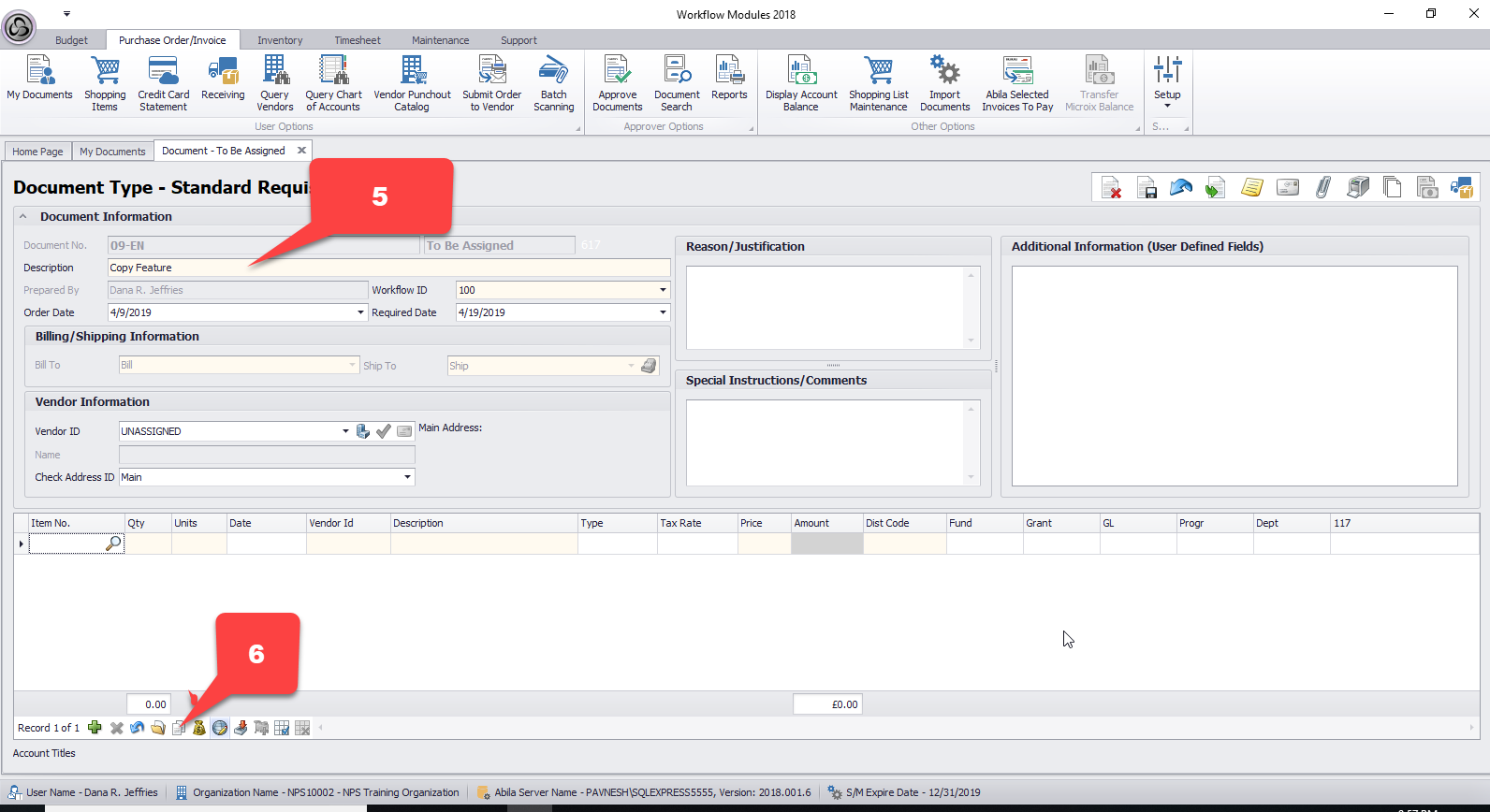Switch to the My Documents tab
Viewport: 1490px width, 812px height.
pyautogui.click(x=112, y=152)
